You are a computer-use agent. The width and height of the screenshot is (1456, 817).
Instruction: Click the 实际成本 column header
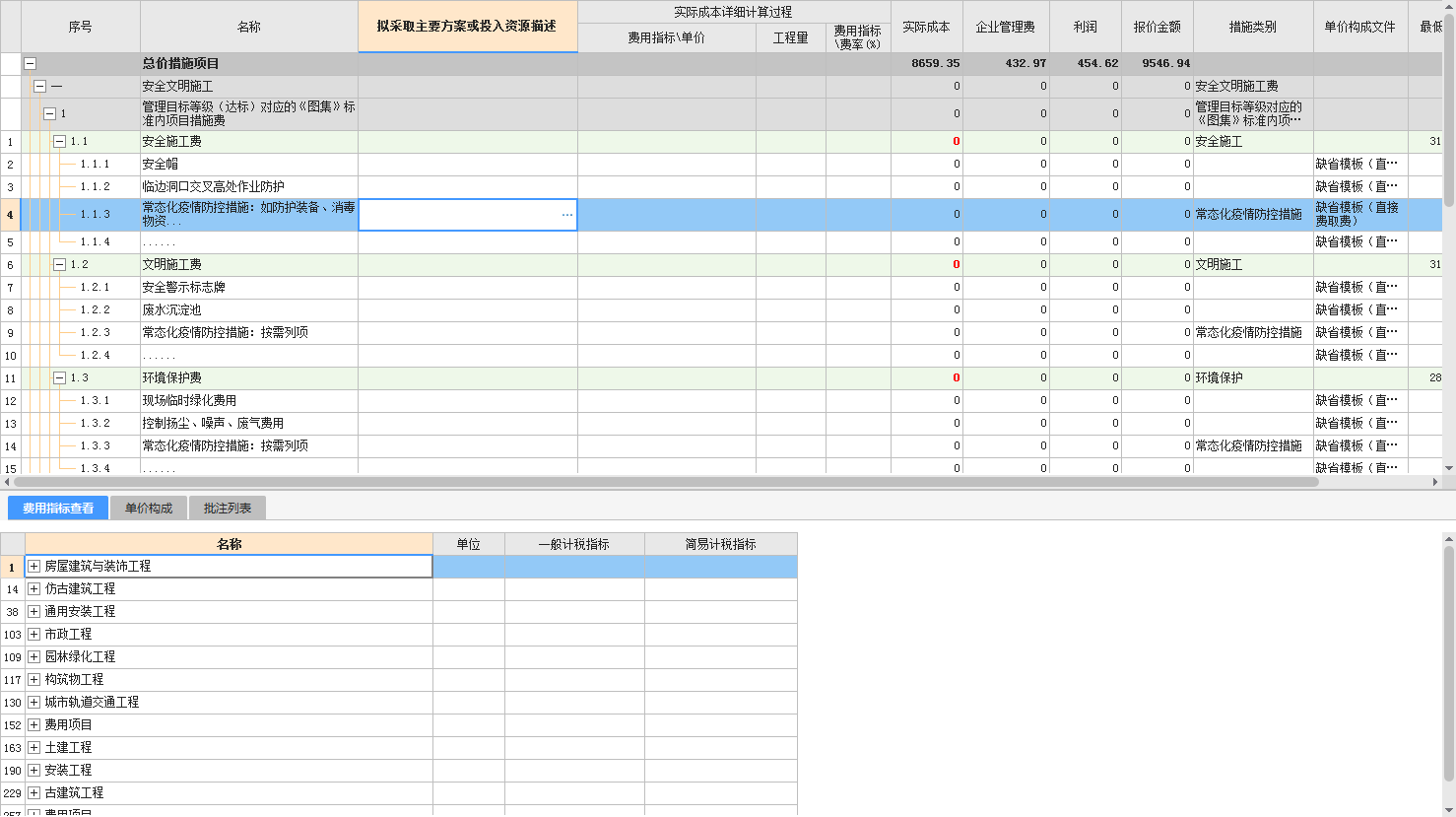[x=927, y=27]
